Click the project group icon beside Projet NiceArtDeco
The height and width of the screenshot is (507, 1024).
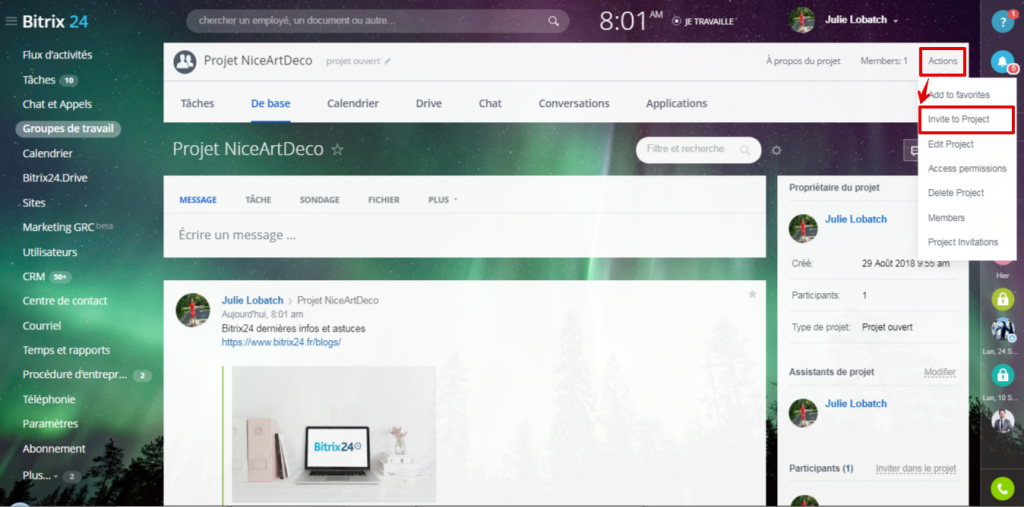coord(185,61)
